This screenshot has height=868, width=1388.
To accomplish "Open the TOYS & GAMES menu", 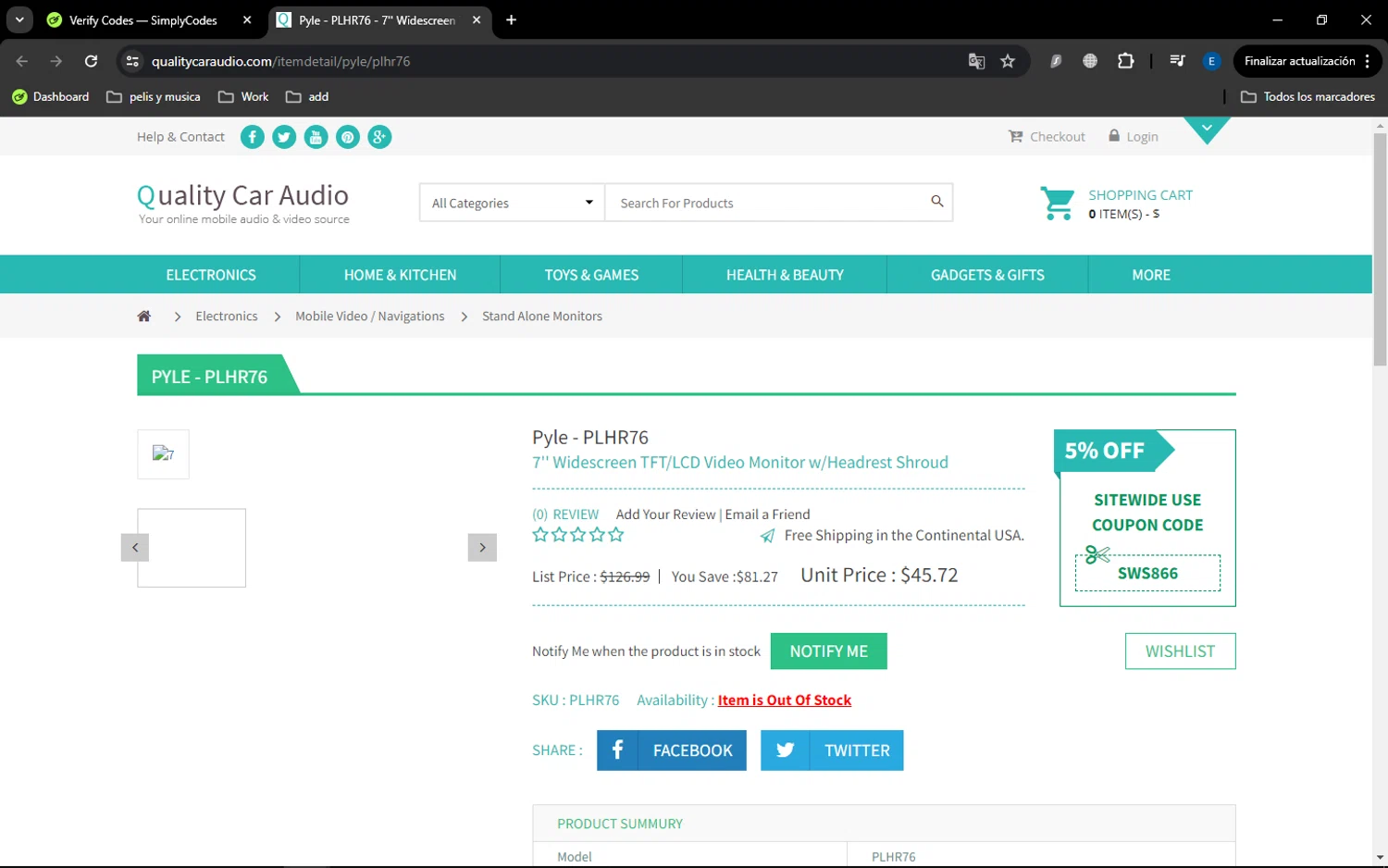I will [591, 275].
